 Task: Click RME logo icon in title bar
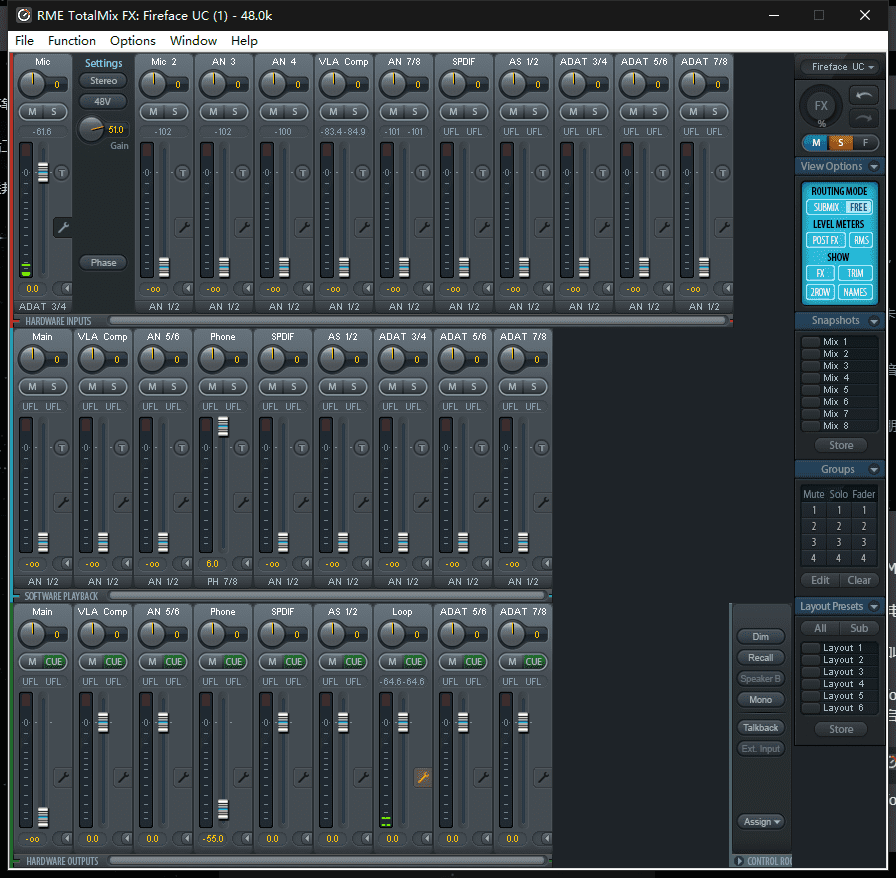(x=23, y=15)
